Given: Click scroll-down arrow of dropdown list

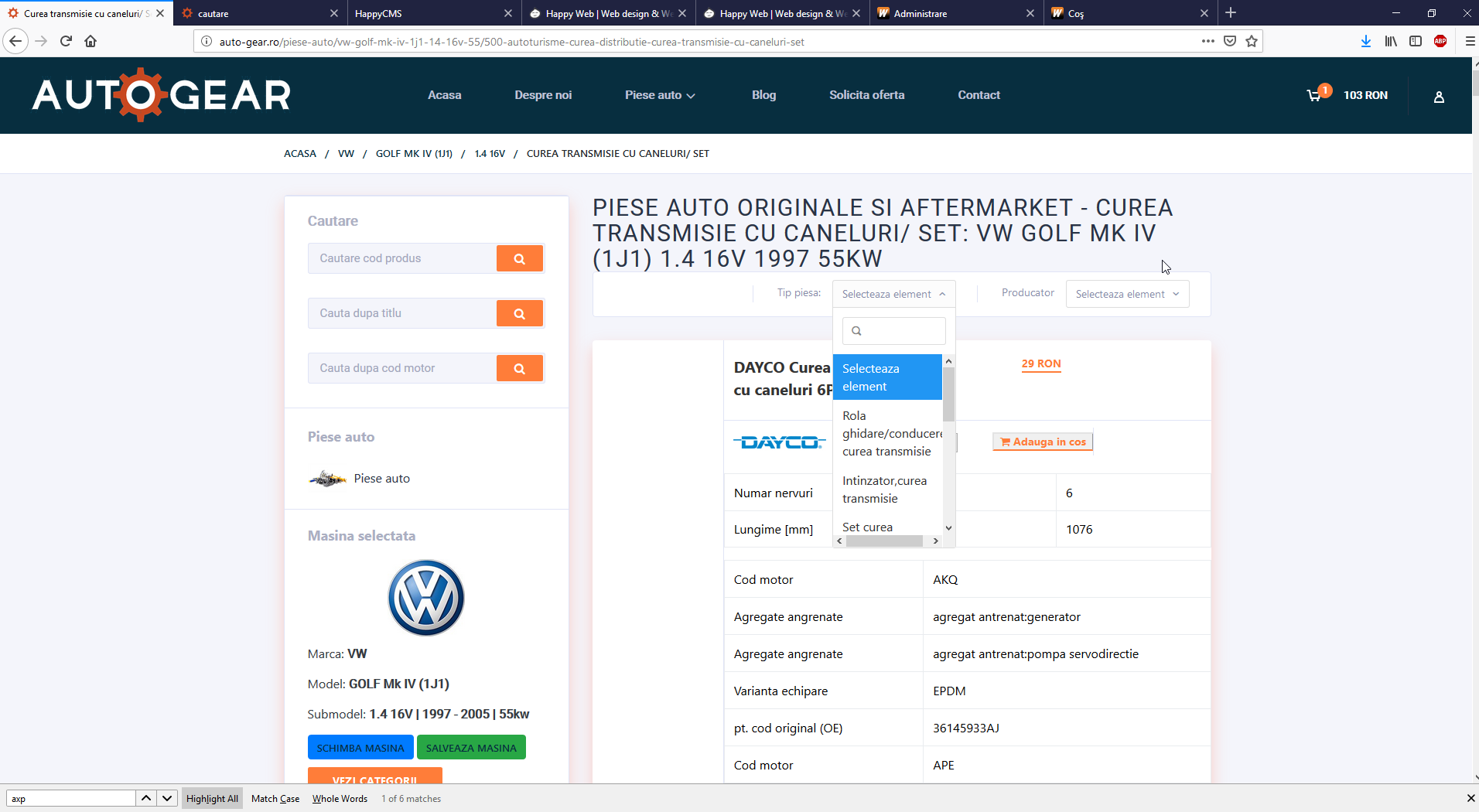Looking at the screenshot, I should (948, 528).
